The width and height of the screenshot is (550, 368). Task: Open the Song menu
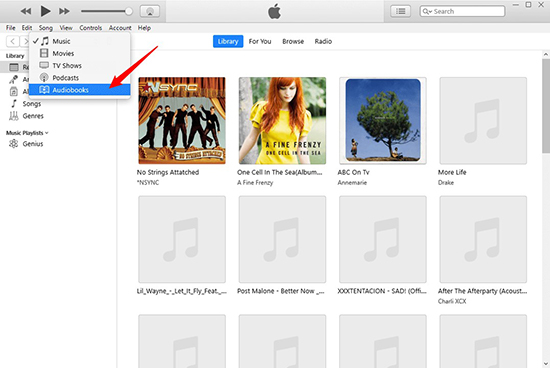(x=46, y=28)
